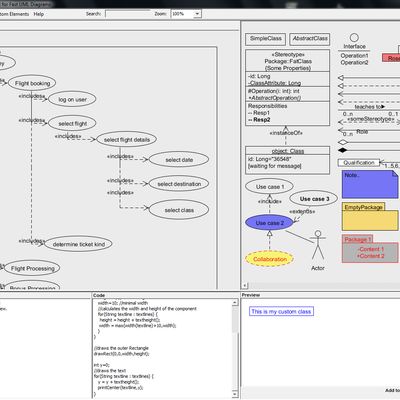
Task: Click the code panel scroll down arrow
Action: click(x=235, y=394)
